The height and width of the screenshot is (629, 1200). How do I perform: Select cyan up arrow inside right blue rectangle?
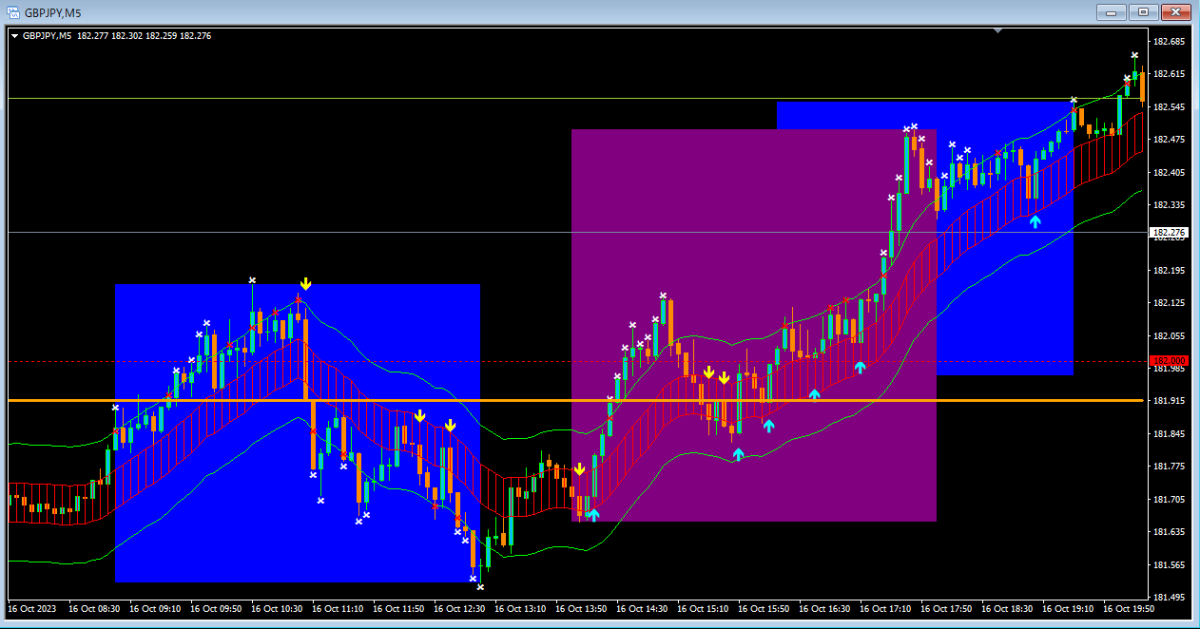coord(1035,221)
